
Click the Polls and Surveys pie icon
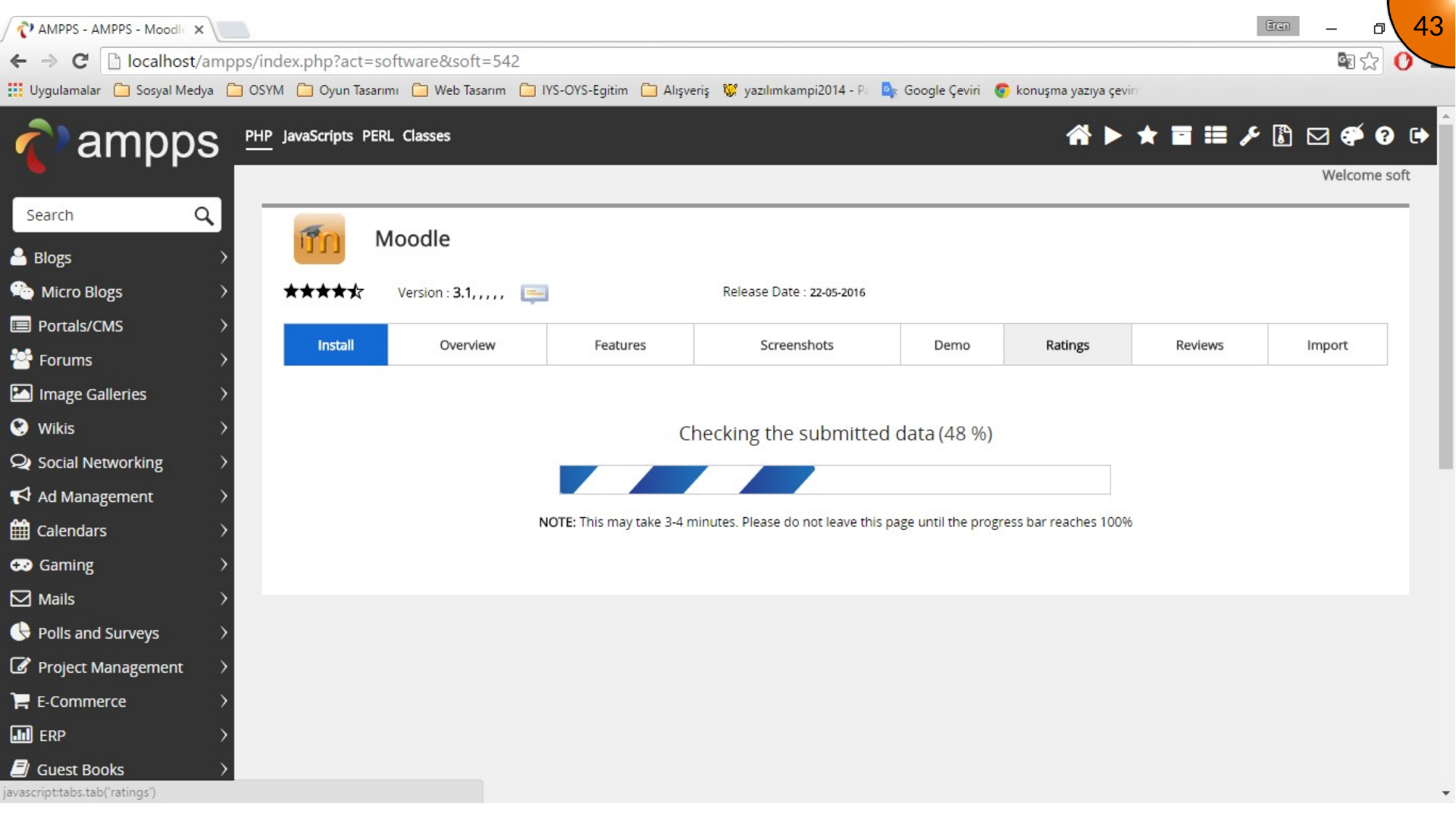20,632
